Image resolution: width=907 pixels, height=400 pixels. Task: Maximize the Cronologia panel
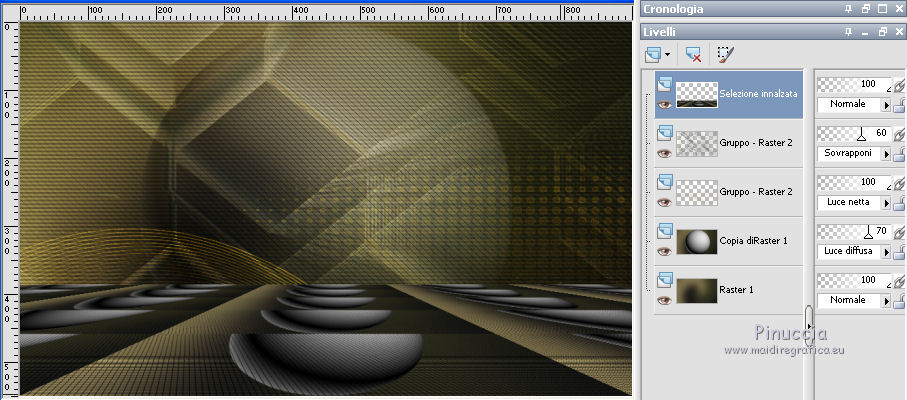pos(882,9)
